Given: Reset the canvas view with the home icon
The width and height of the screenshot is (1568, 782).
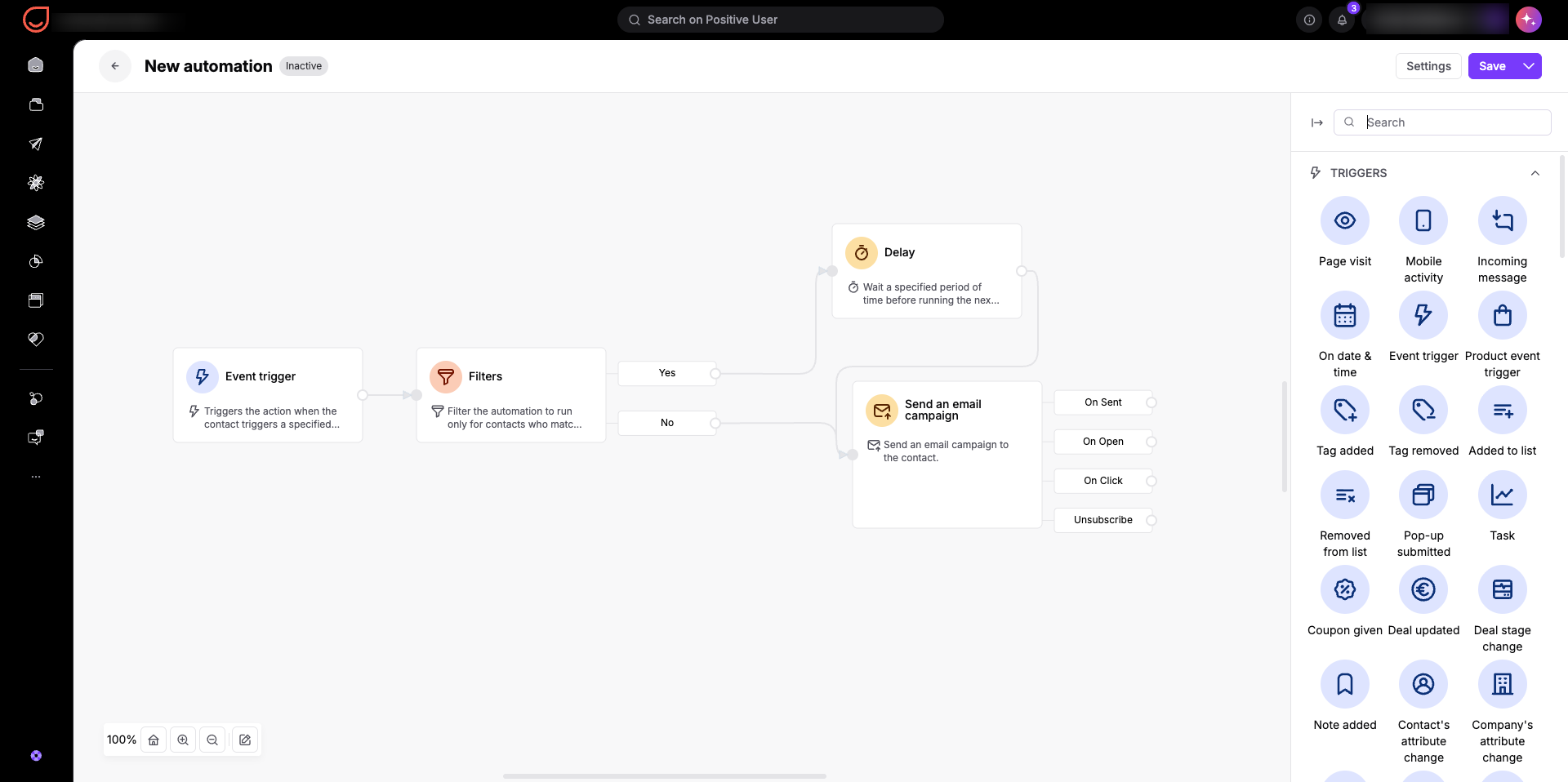Looking at the screenshot, I should click(x=154, y=740).
